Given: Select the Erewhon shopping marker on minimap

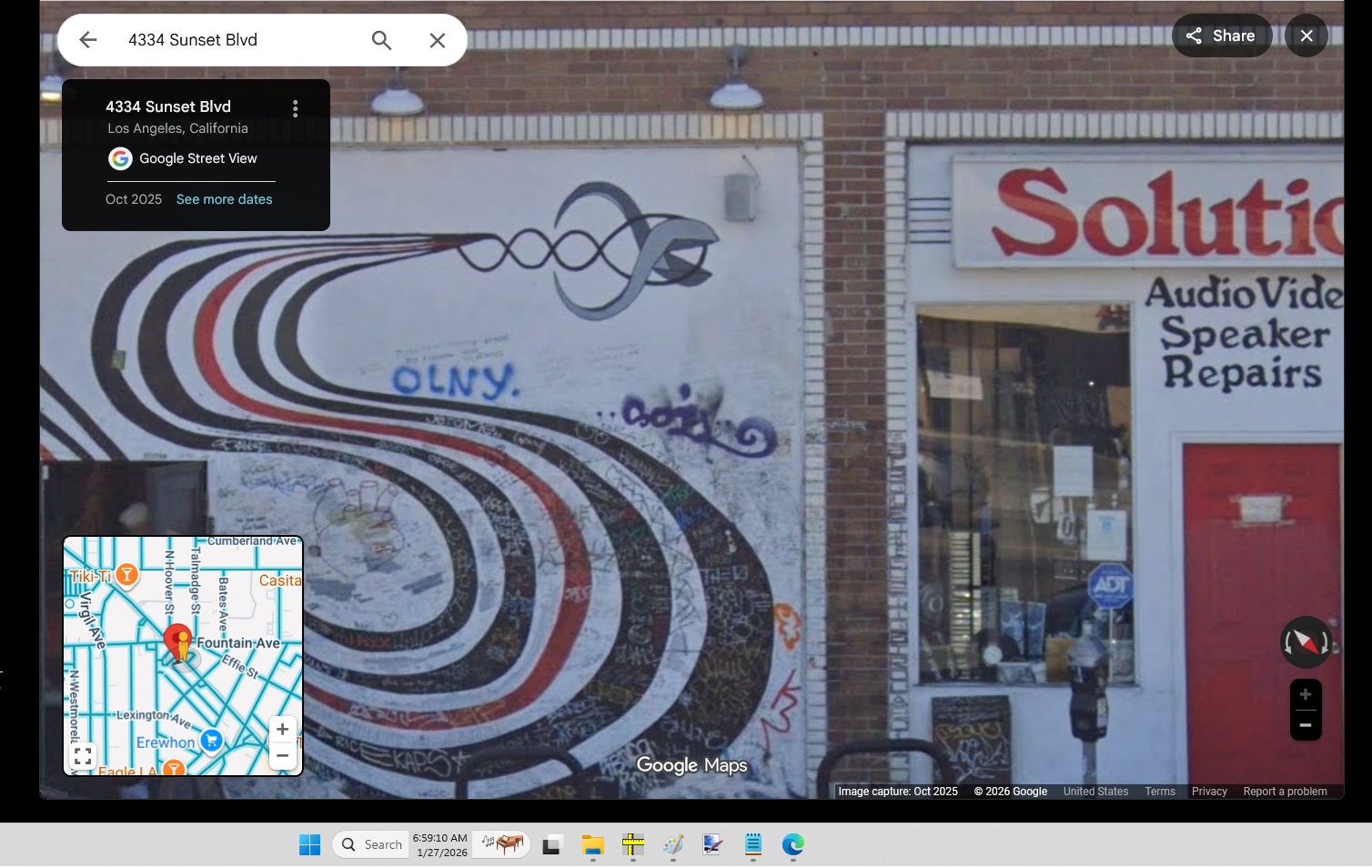Looking at the screenshot, I should [x=211, y=742].
